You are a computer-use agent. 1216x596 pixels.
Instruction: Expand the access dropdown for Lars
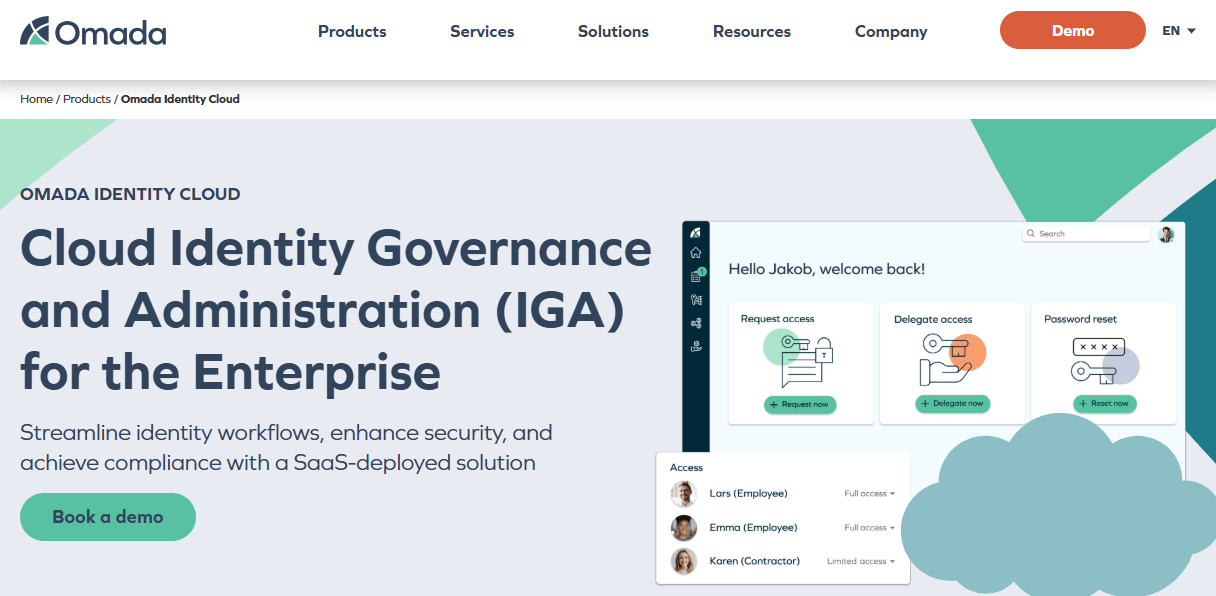click(869, 494)
